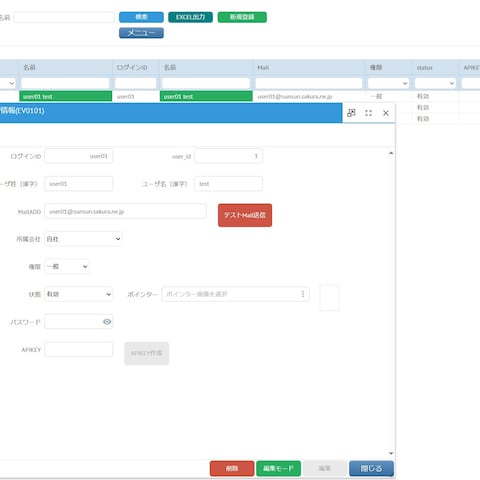Select the second green user01 test cell
The image size is (480, 480).
[206, 96]
